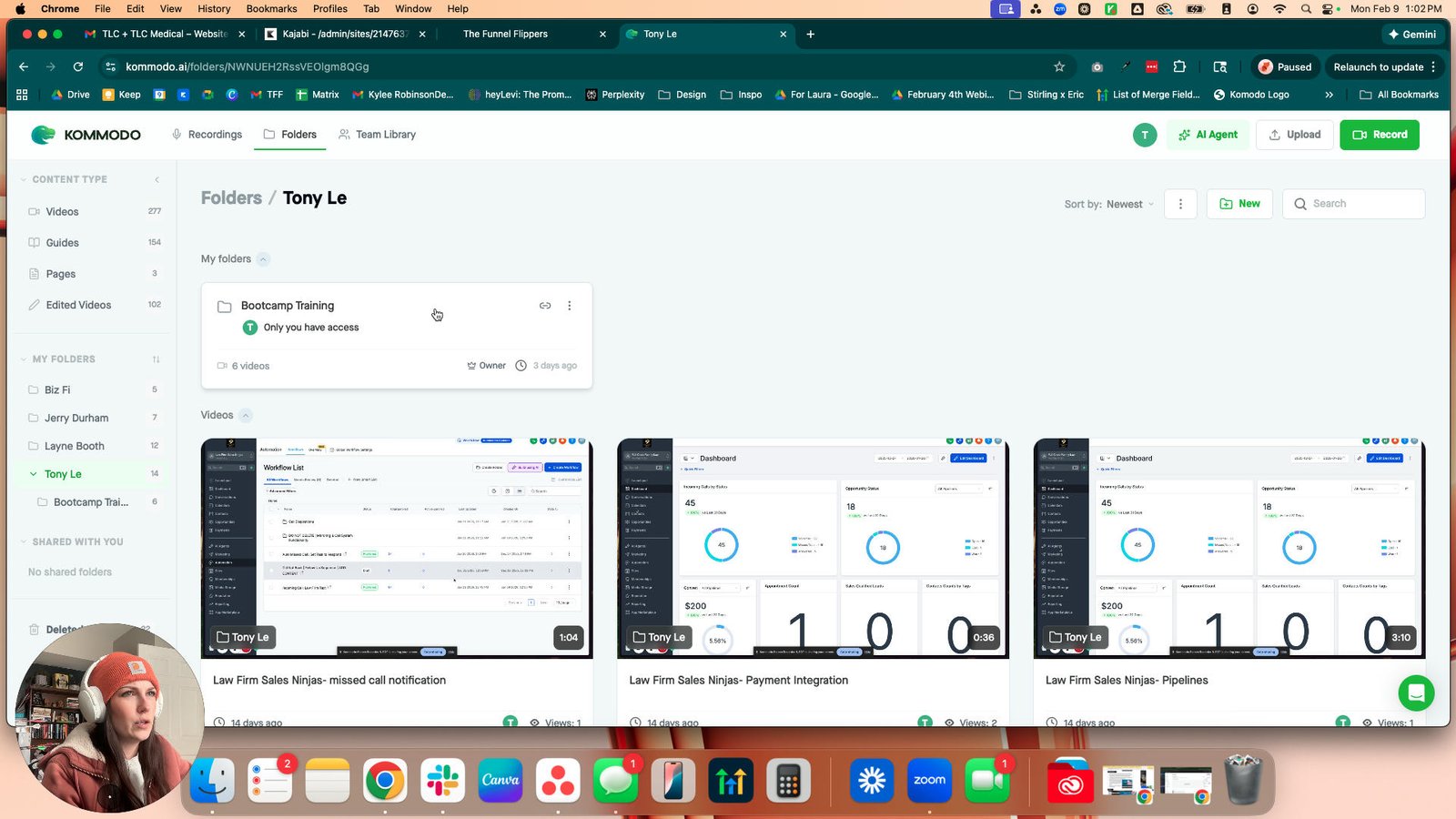Open Canva from the dock

coord(500,780)
